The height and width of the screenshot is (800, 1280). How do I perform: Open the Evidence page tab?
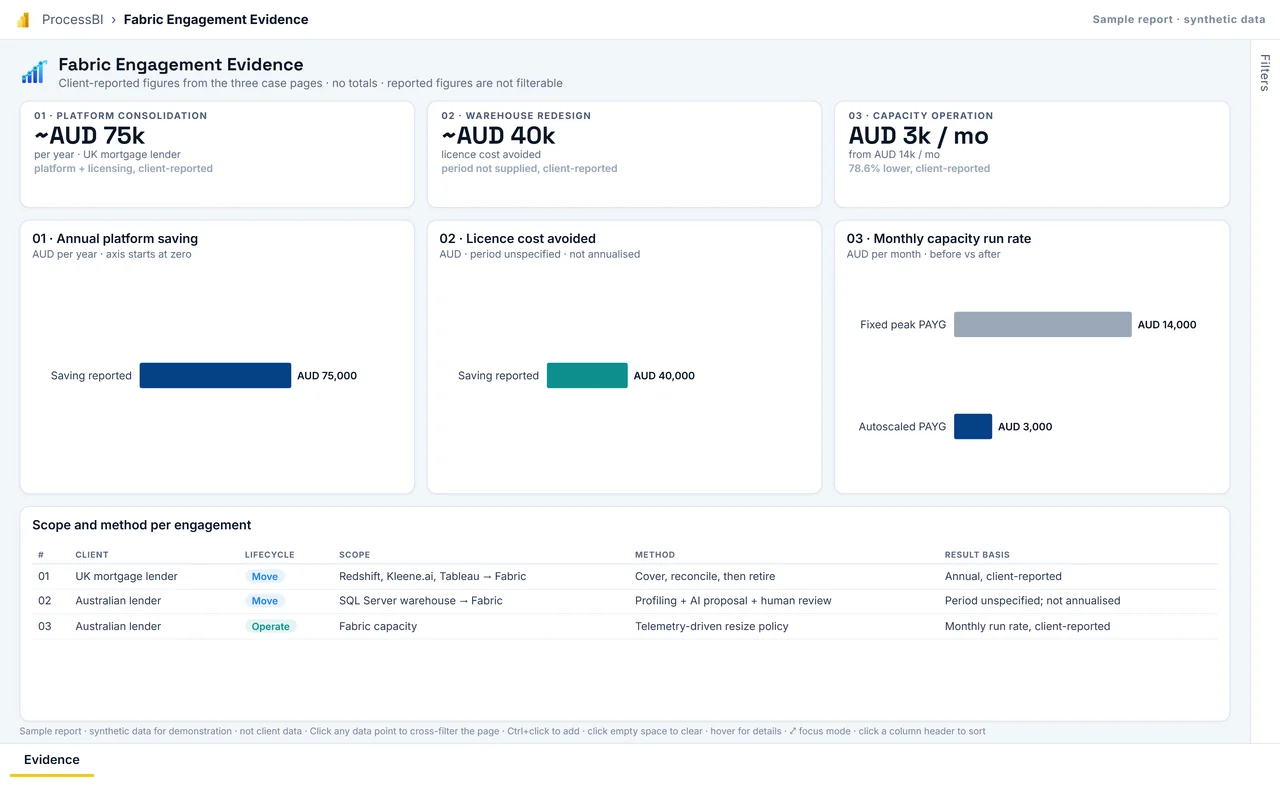coord(52,760)
